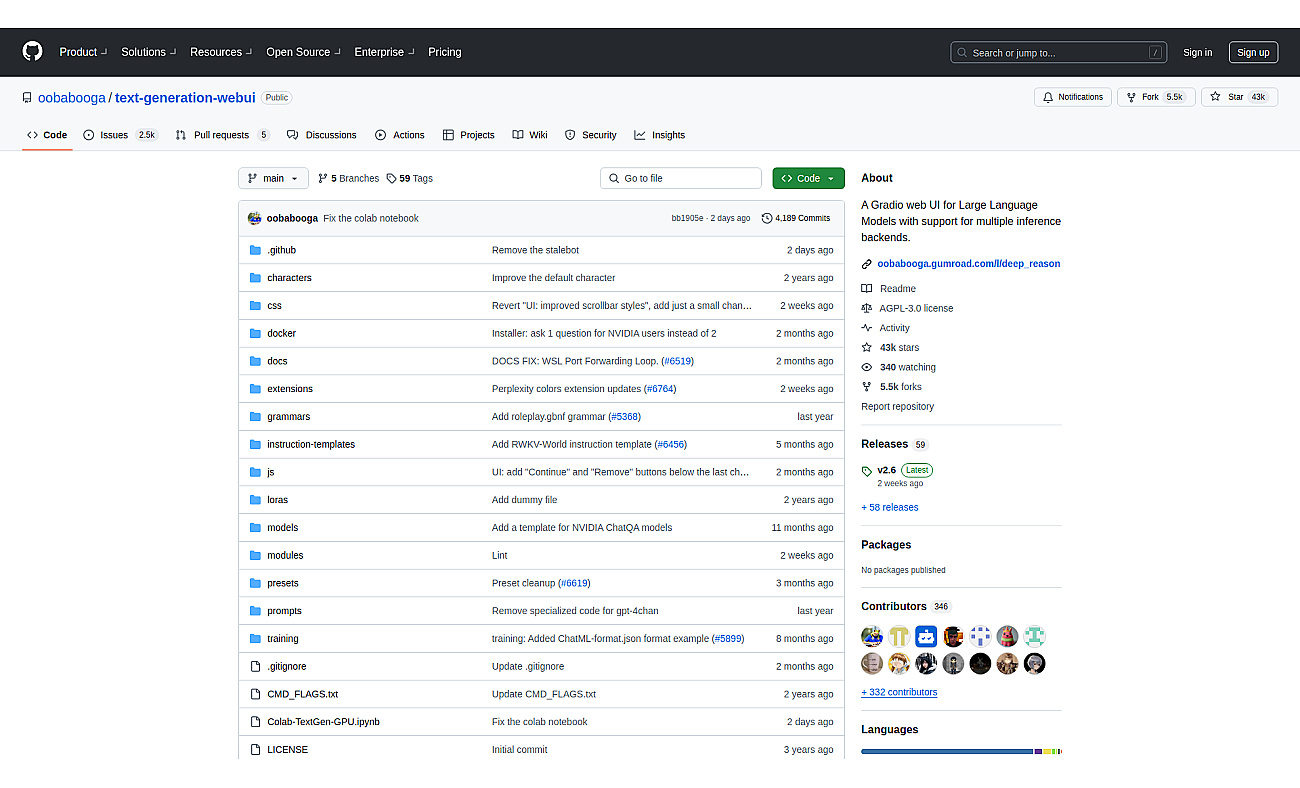This screenshot has width=1300, height=788.
Task: Expand the green Code dropdown button
Action: point(808,178)
